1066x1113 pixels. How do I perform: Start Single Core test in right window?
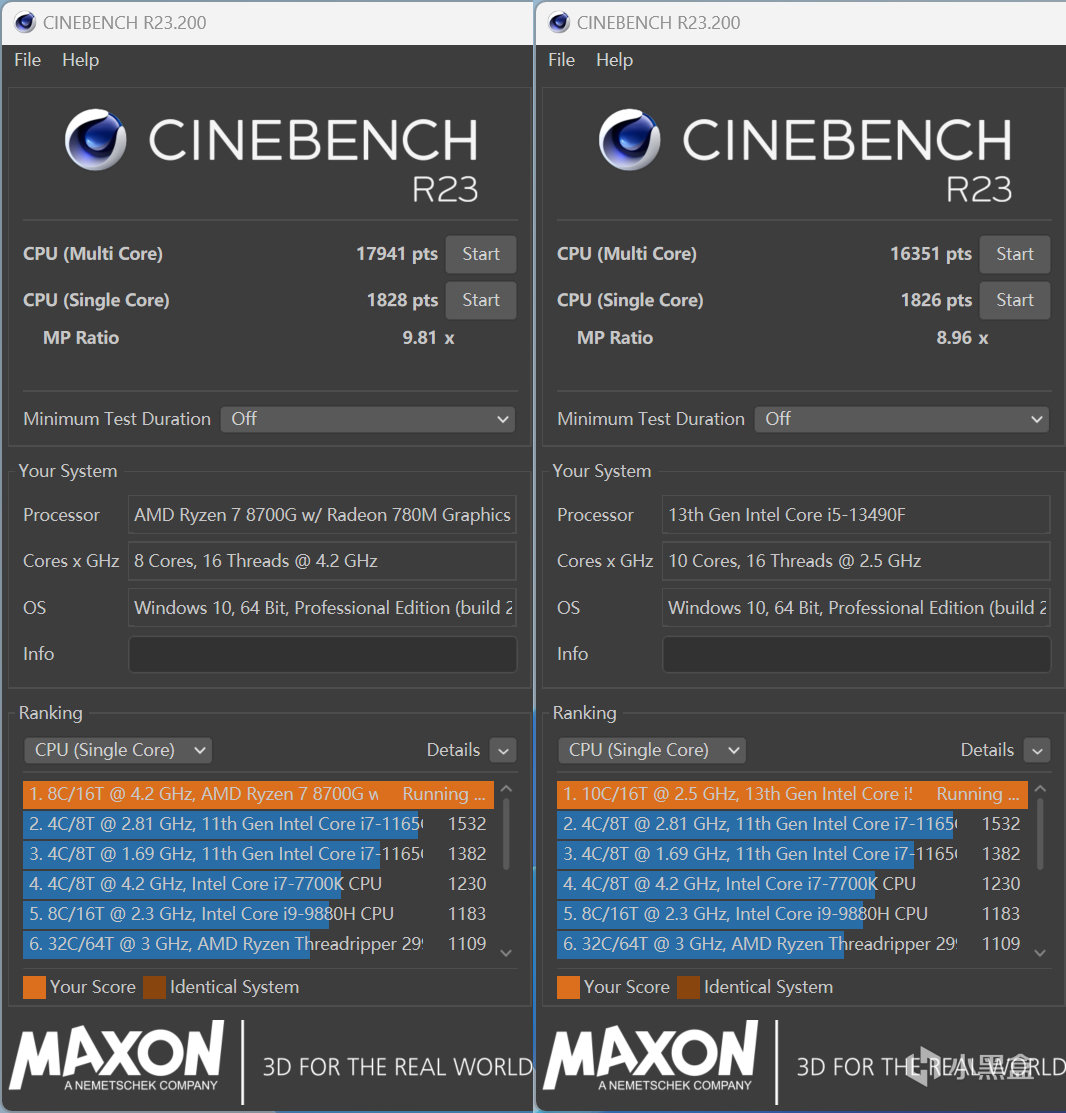(x=1014, y=300)
